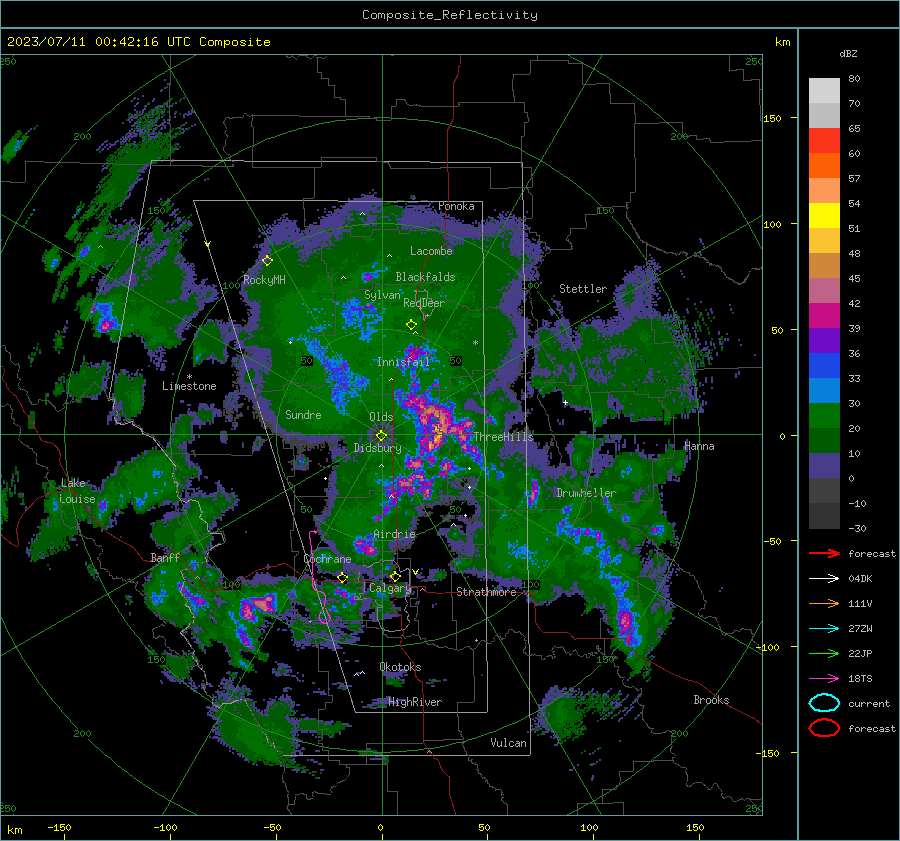Viewport: 900px width, 841px height.
Task: Click the magenta 18TS arrow in legend
Action: 824,679
